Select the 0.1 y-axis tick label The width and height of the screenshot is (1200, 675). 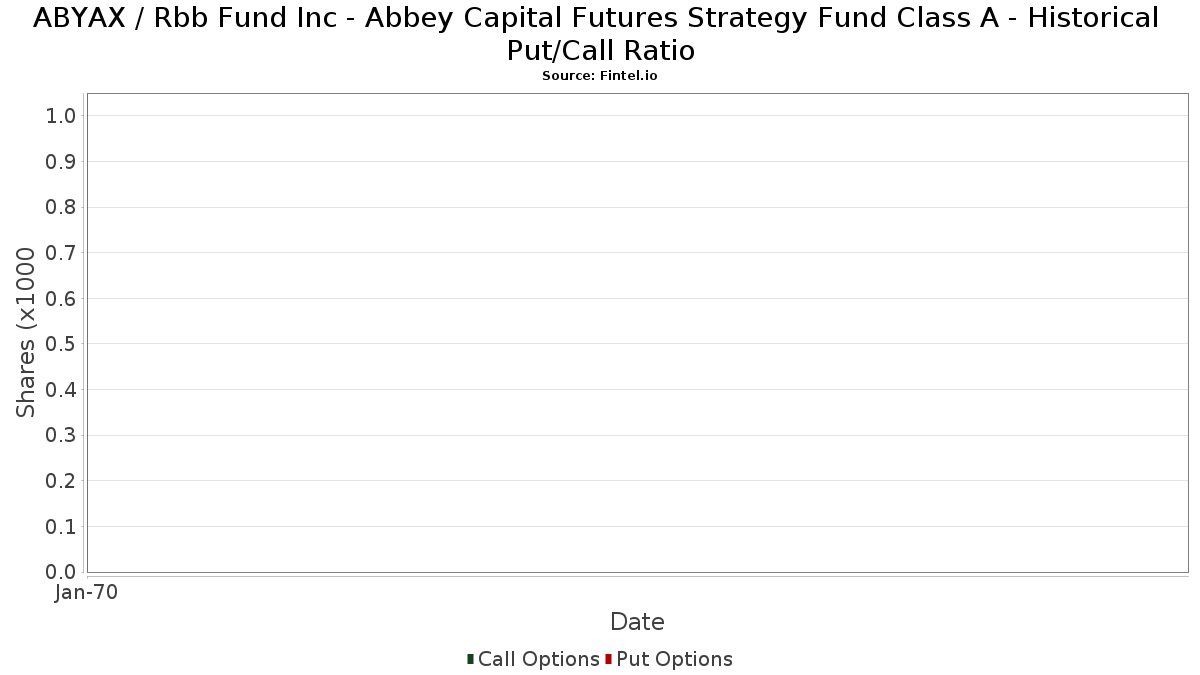[x=61, y=526]
